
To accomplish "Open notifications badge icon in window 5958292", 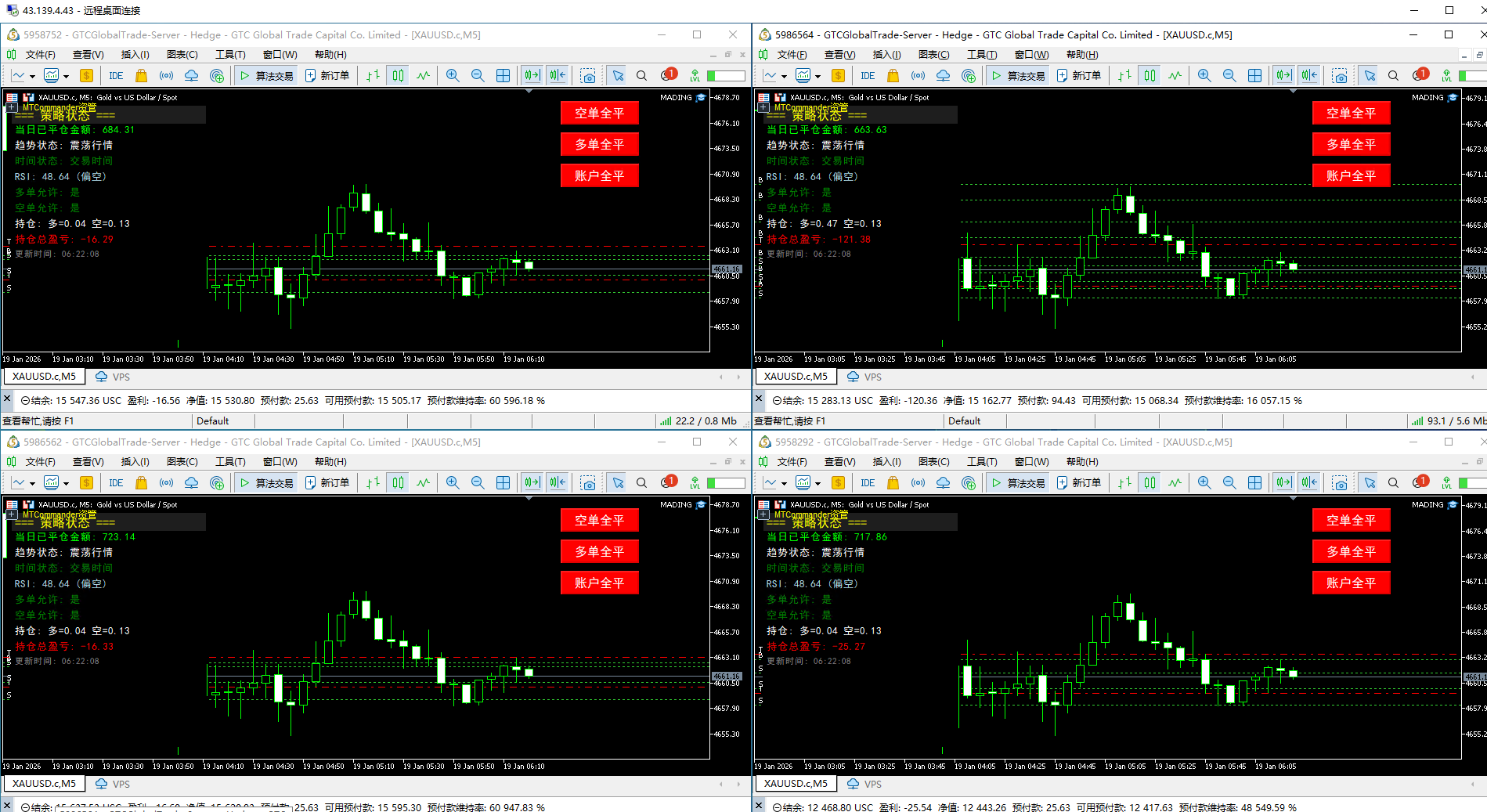I will (x=1420, y=482).
